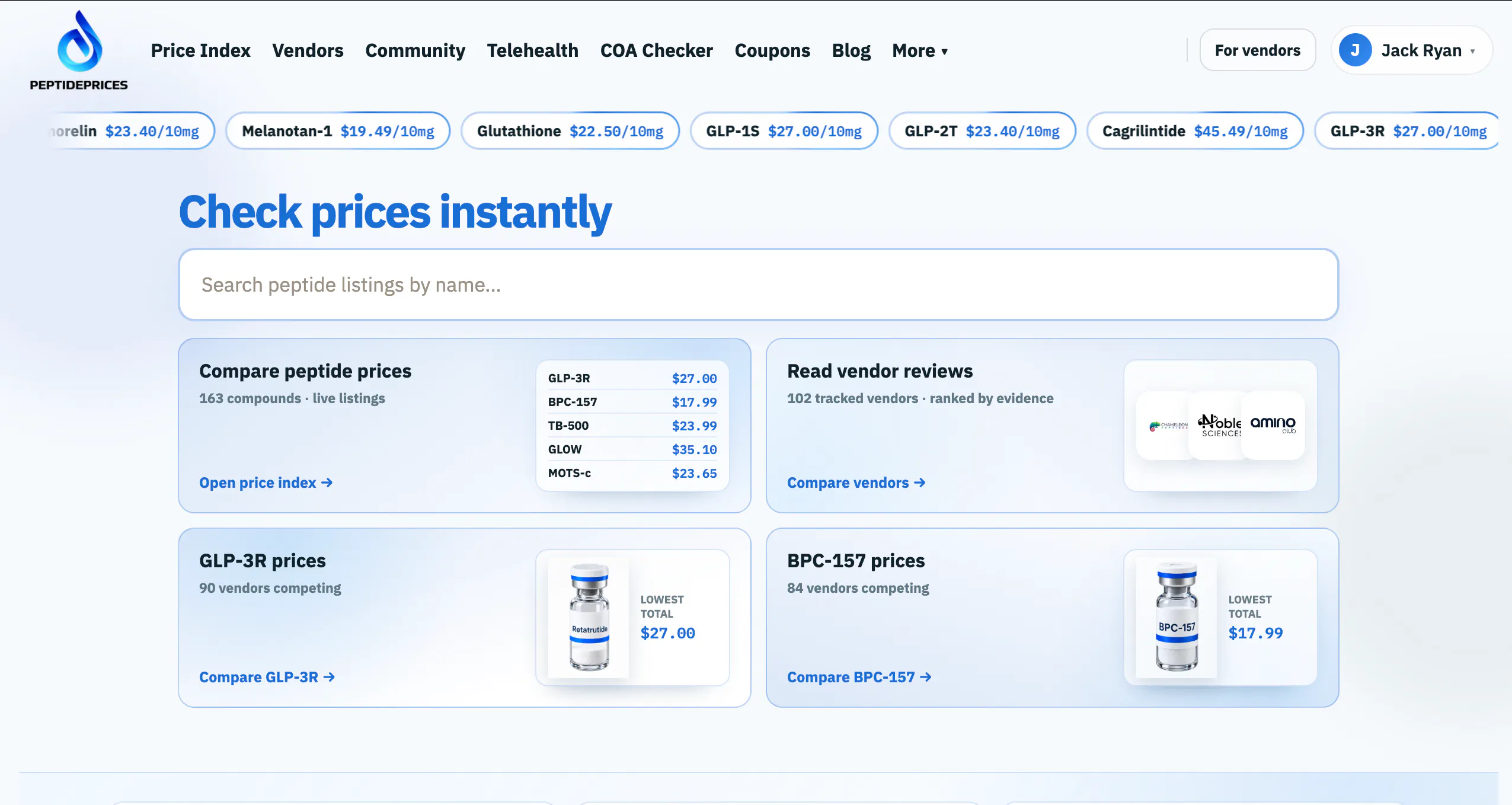Go to the Vendors page
The height and width of the screenshot is (805, 1512).
[308, 51]
